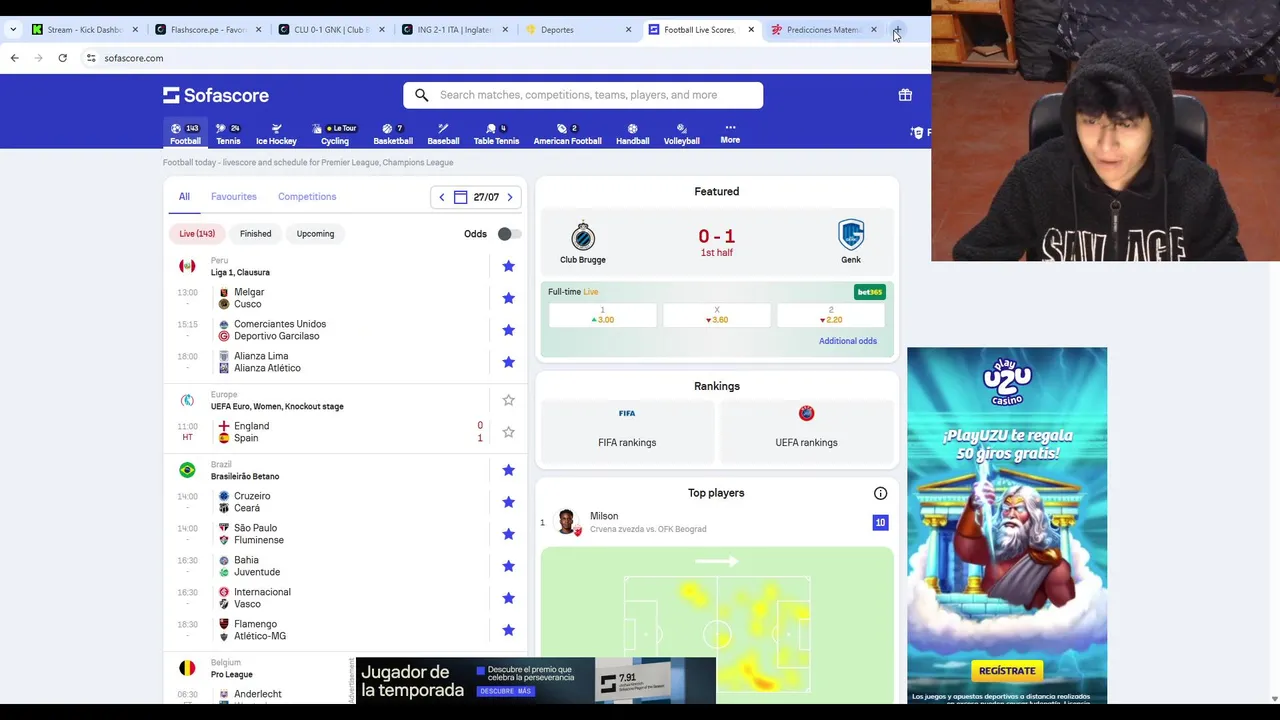Viewport: 1280px width, 720px height.
Task: Open the Ice Hockey category
Action: coord(276,134)
